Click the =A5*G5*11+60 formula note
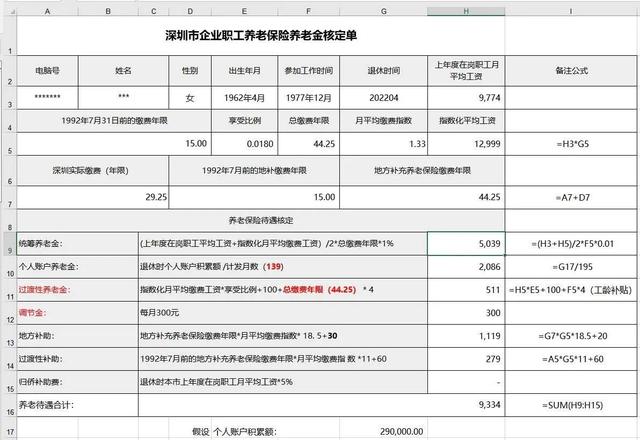Screen dimensions: 640x440 point(572,359)
